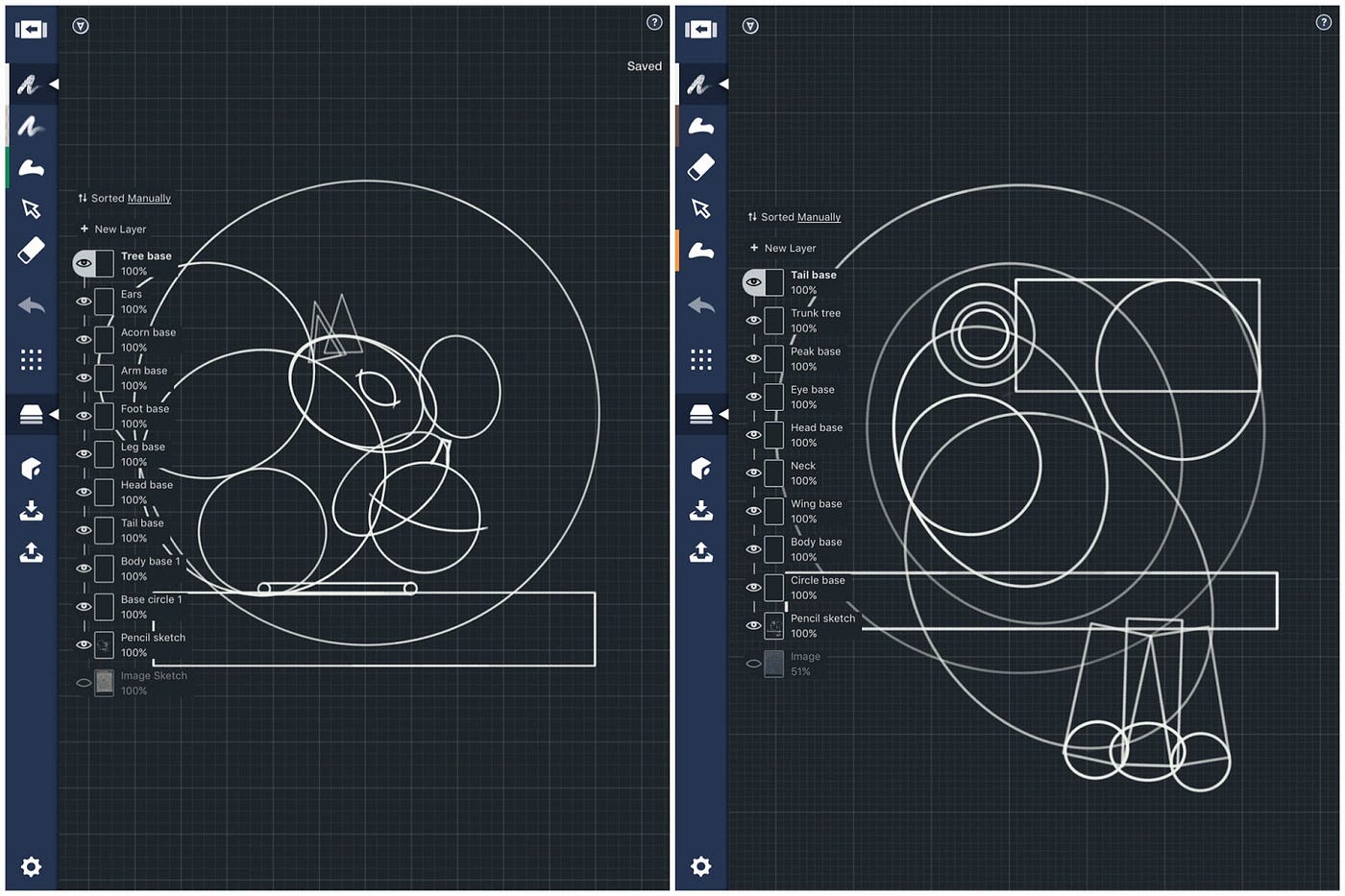Click the circled triangle icon in left screenshot

tap(81, 26)
